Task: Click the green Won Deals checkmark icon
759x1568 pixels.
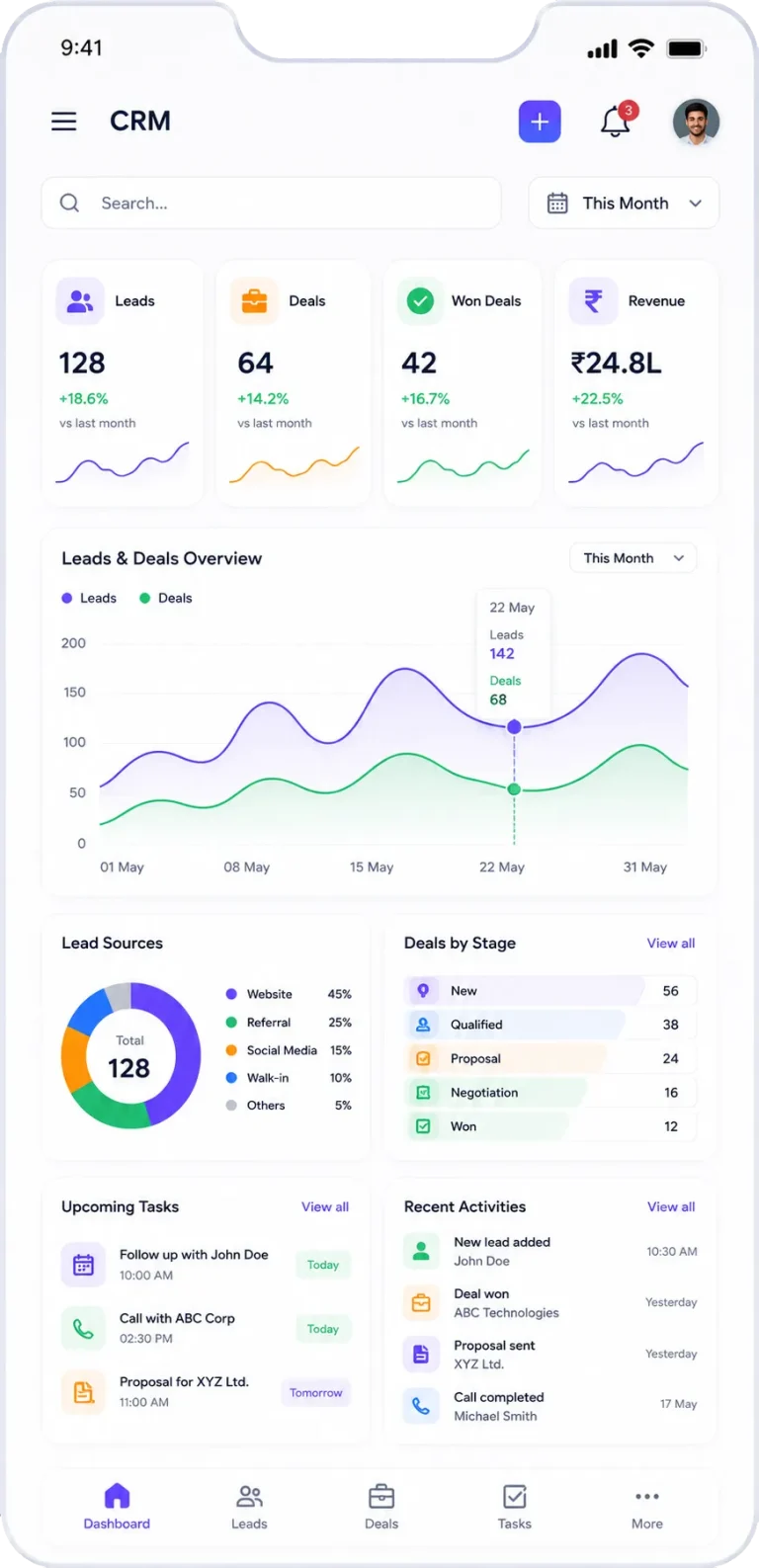Action: pos(421,301)
